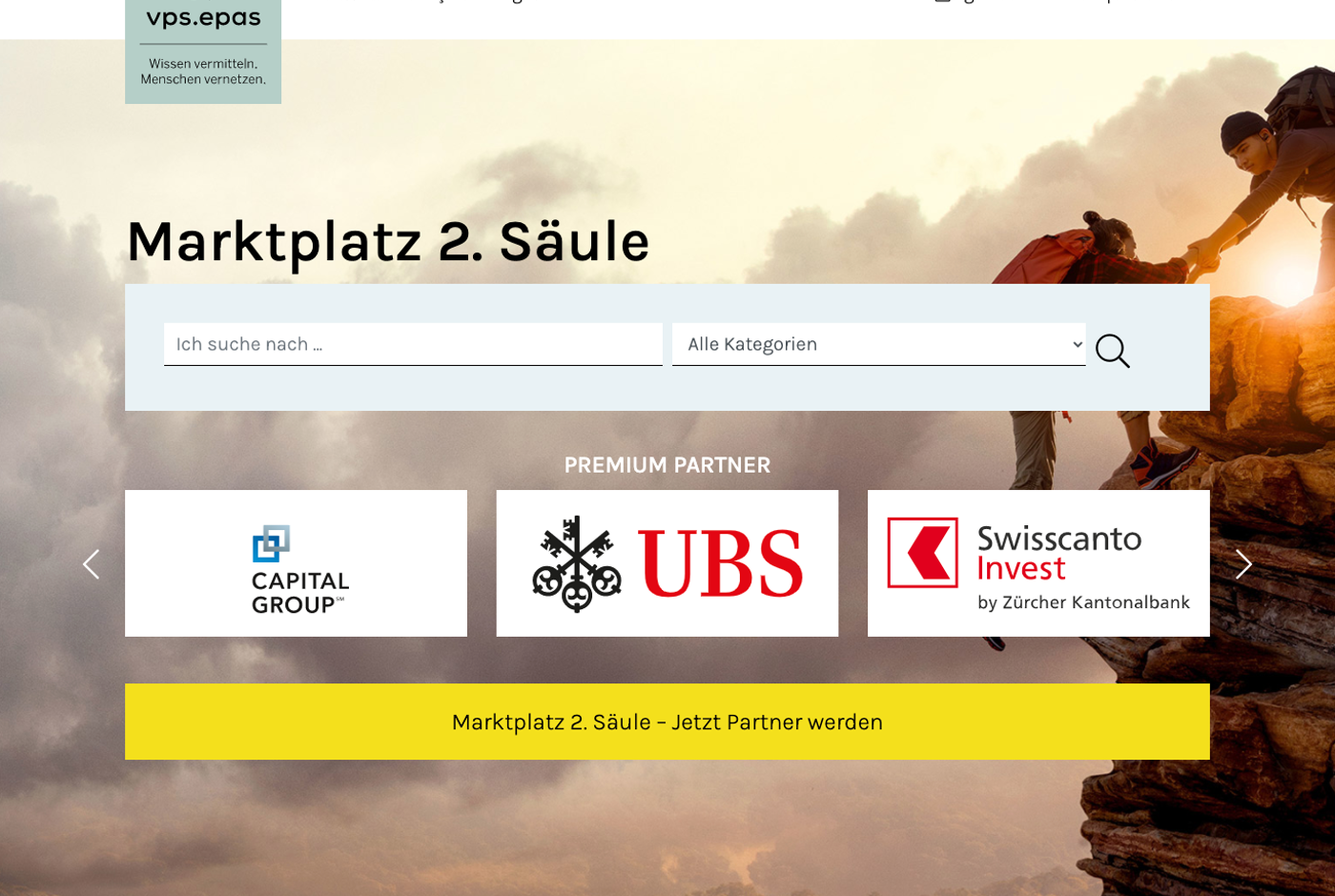Screen dimensions: 1335x896
Task: Focus the 'Ich suche nach …' search field
Action: (412, 344)
